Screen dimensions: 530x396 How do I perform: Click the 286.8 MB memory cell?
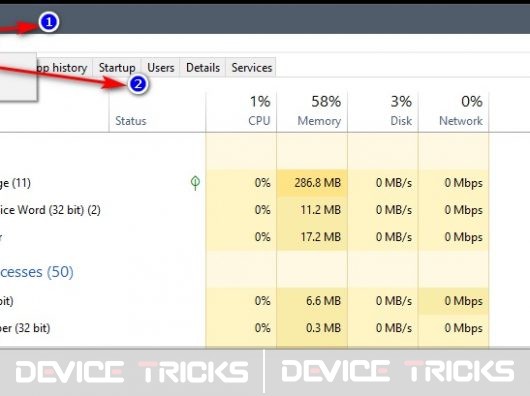[x=312, y=183]
